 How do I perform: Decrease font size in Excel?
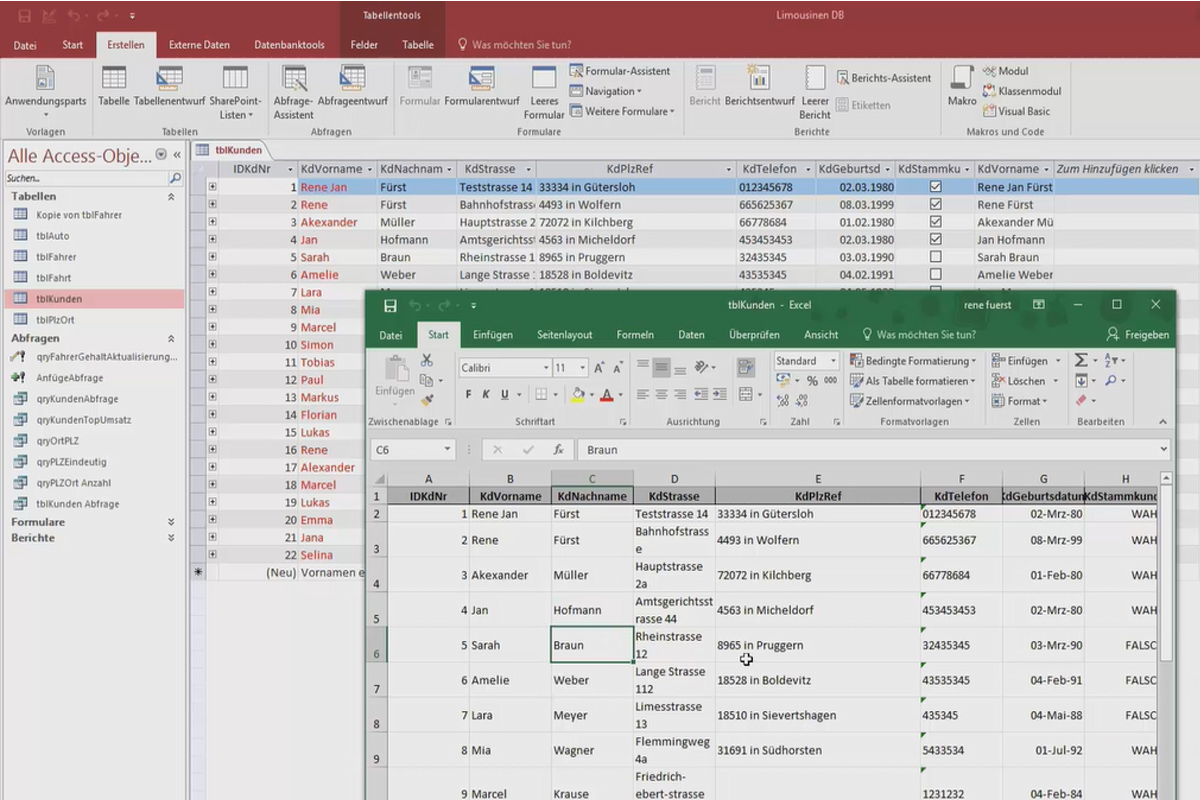point(617,368)
